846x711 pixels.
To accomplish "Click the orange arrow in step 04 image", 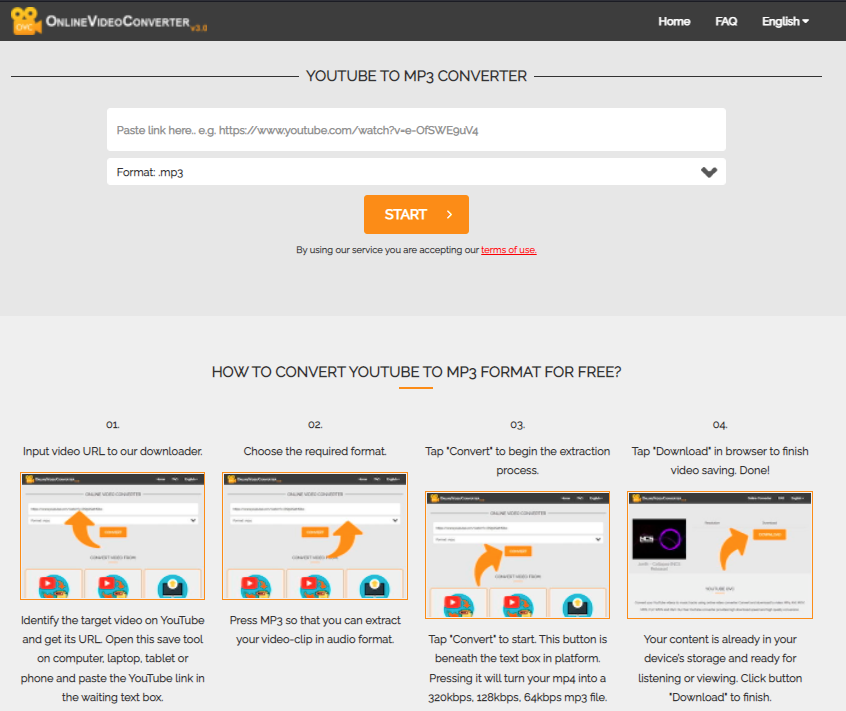I will click(x=734, y=549).
